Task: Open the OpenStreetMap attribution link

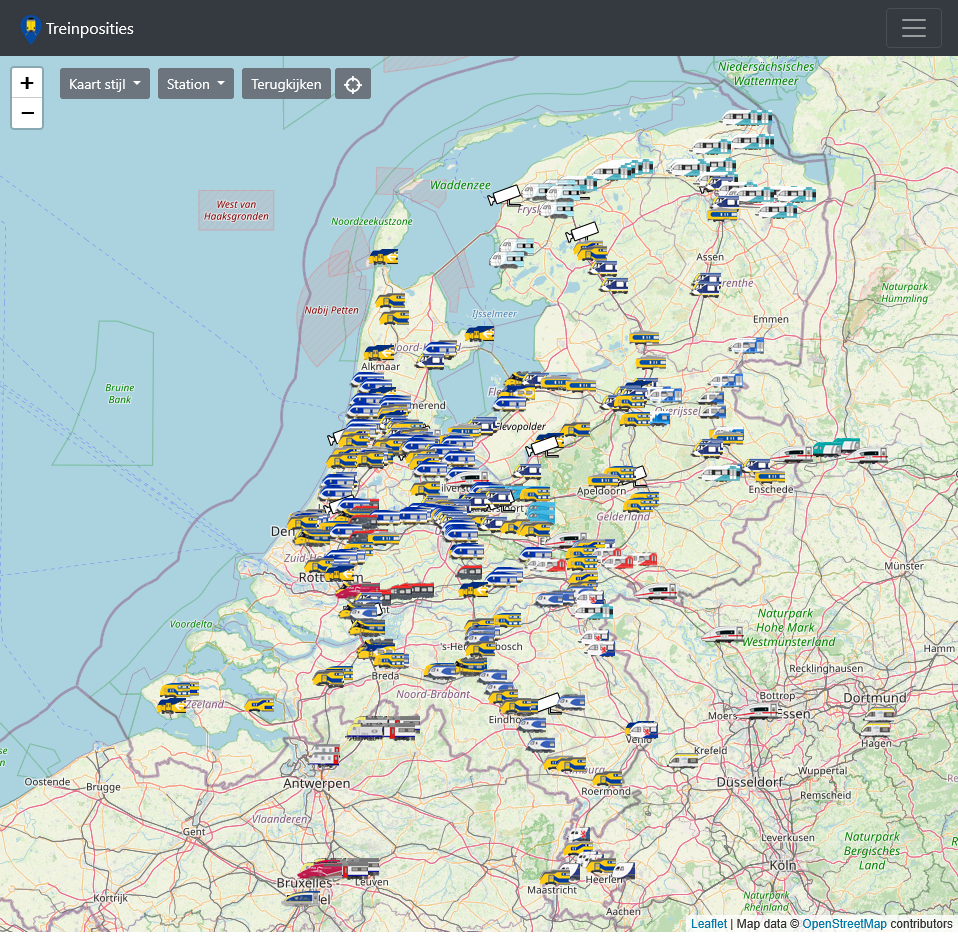Action: tap(844, 923)
